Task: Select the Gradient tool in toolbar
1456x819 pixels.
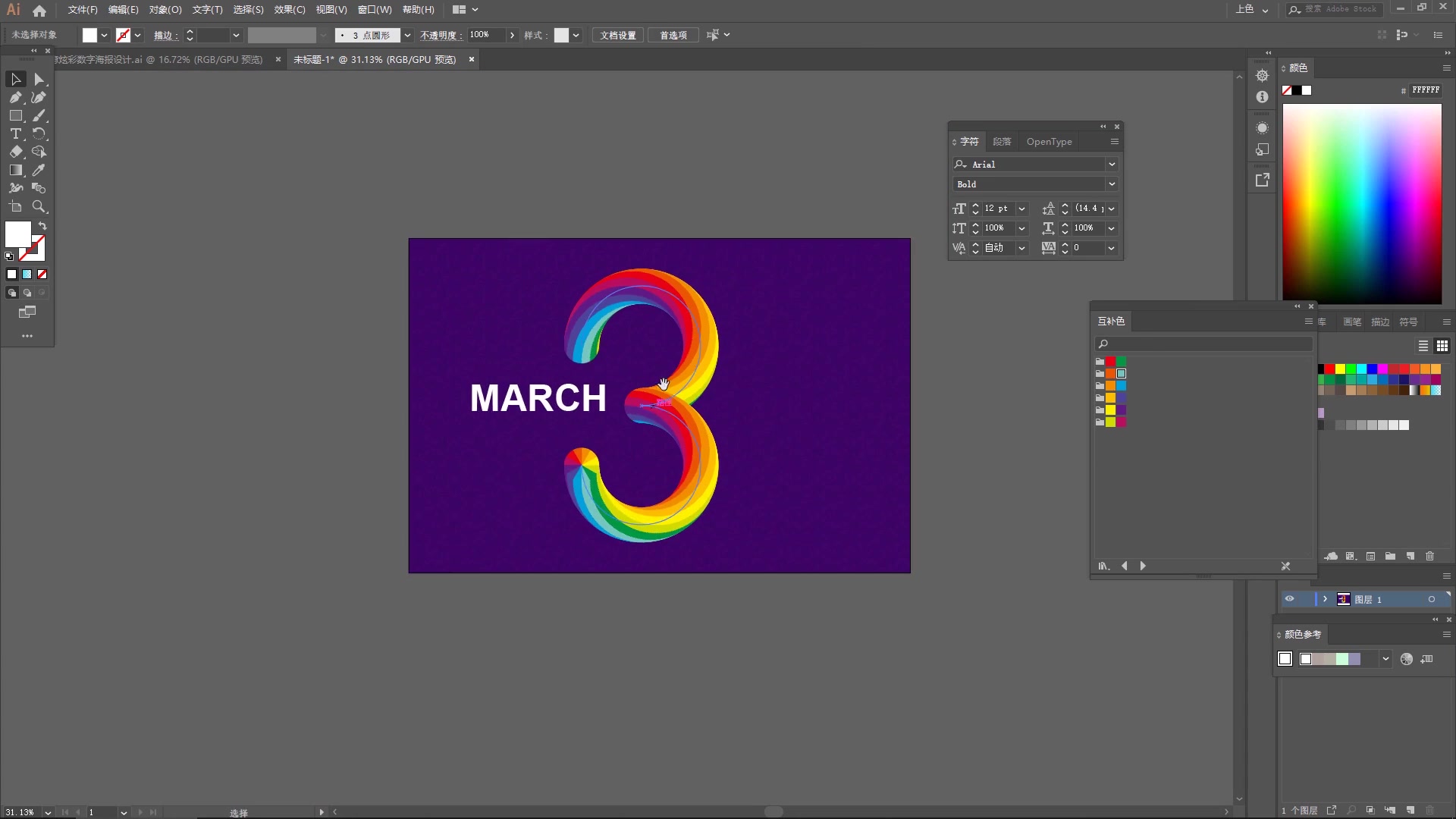Action: 15,170
